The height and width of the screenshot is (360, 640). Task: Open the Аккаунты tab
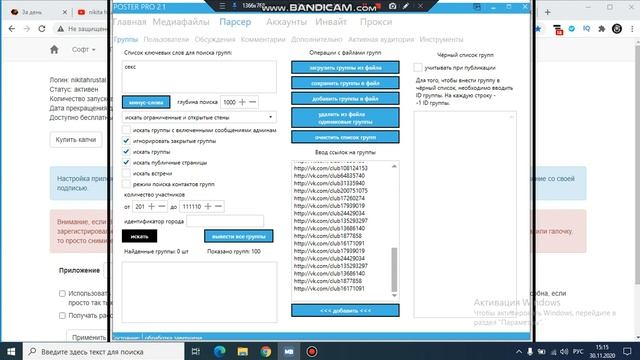[286, 22]
